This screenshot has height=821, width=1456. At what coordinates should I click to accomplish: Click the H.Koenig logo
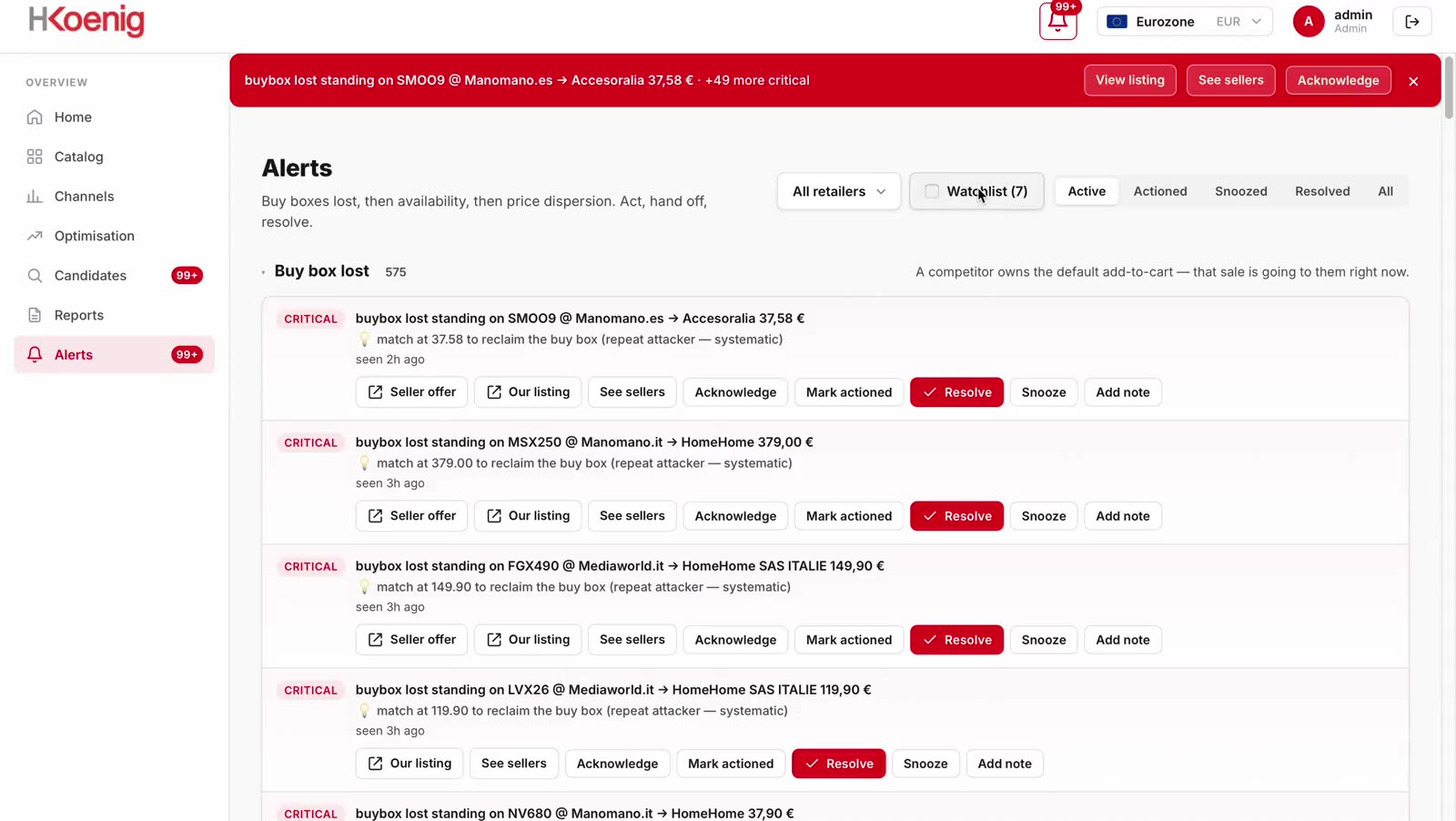86,21
